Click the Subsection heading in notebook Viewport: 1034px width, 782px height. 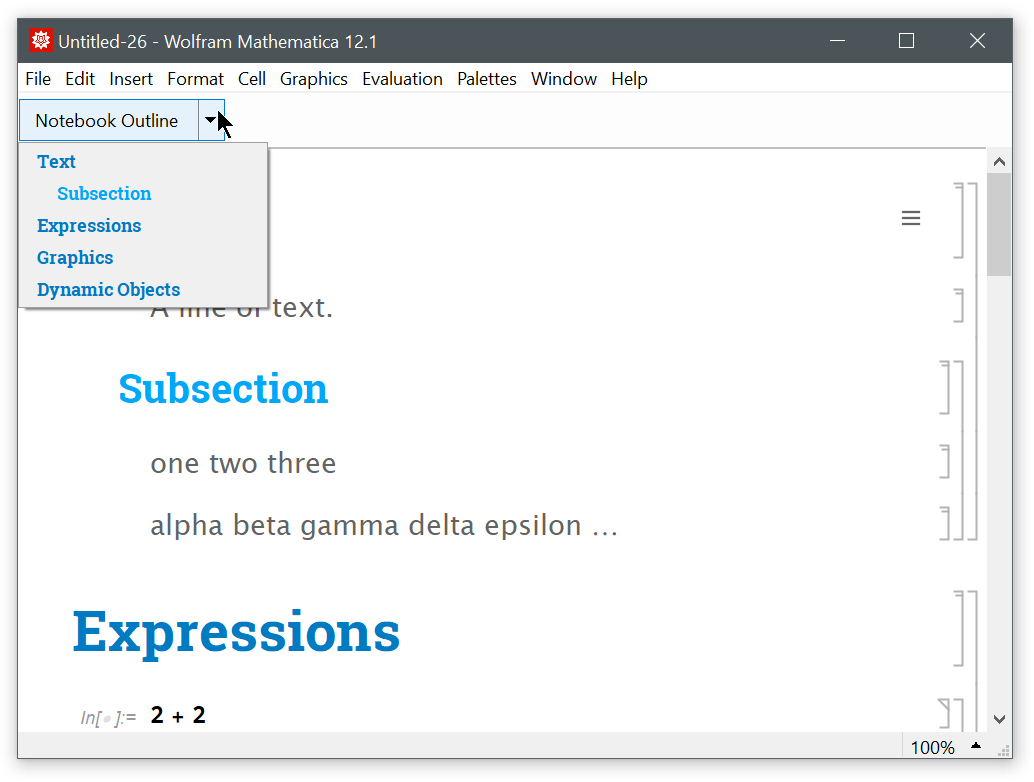(x=223, y=388)
